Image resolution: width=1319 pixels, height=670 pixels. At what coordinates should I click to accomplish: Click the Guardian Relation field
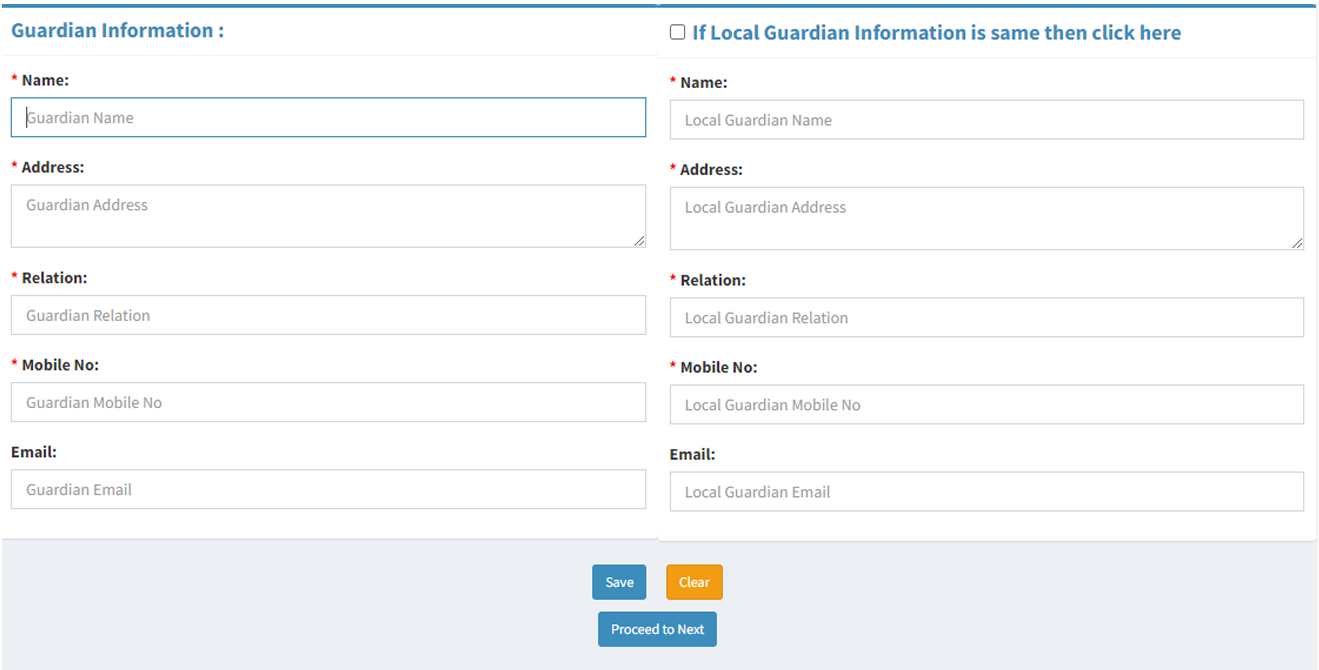(x=328, y=315)
